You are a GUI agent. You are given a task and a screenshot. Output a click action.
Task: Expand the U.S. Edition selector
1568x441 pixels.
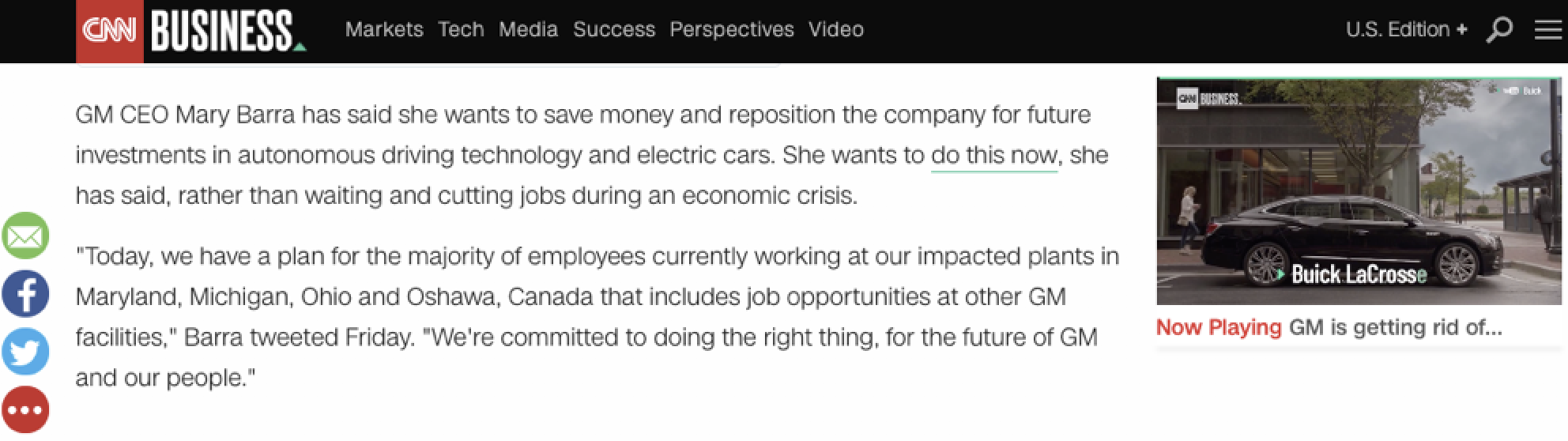pos(1406,30)
